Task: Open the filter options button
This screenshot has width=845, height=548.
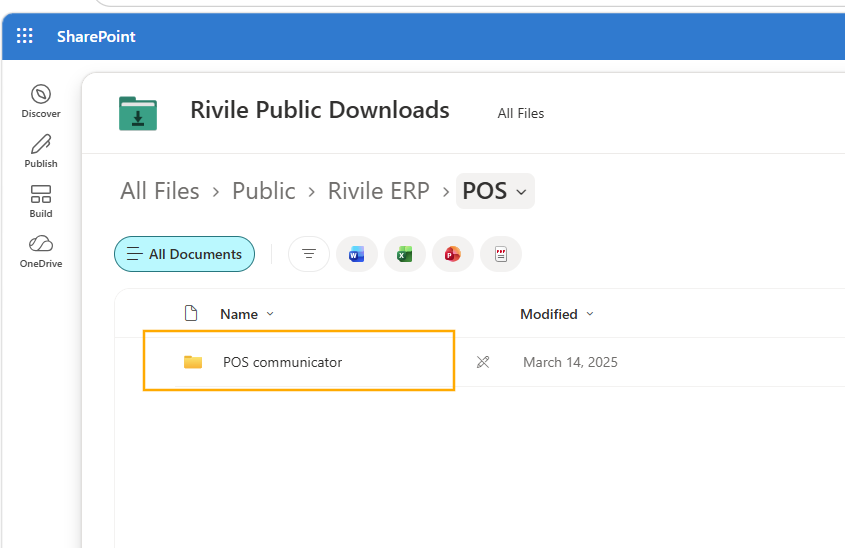Action: 309,254
